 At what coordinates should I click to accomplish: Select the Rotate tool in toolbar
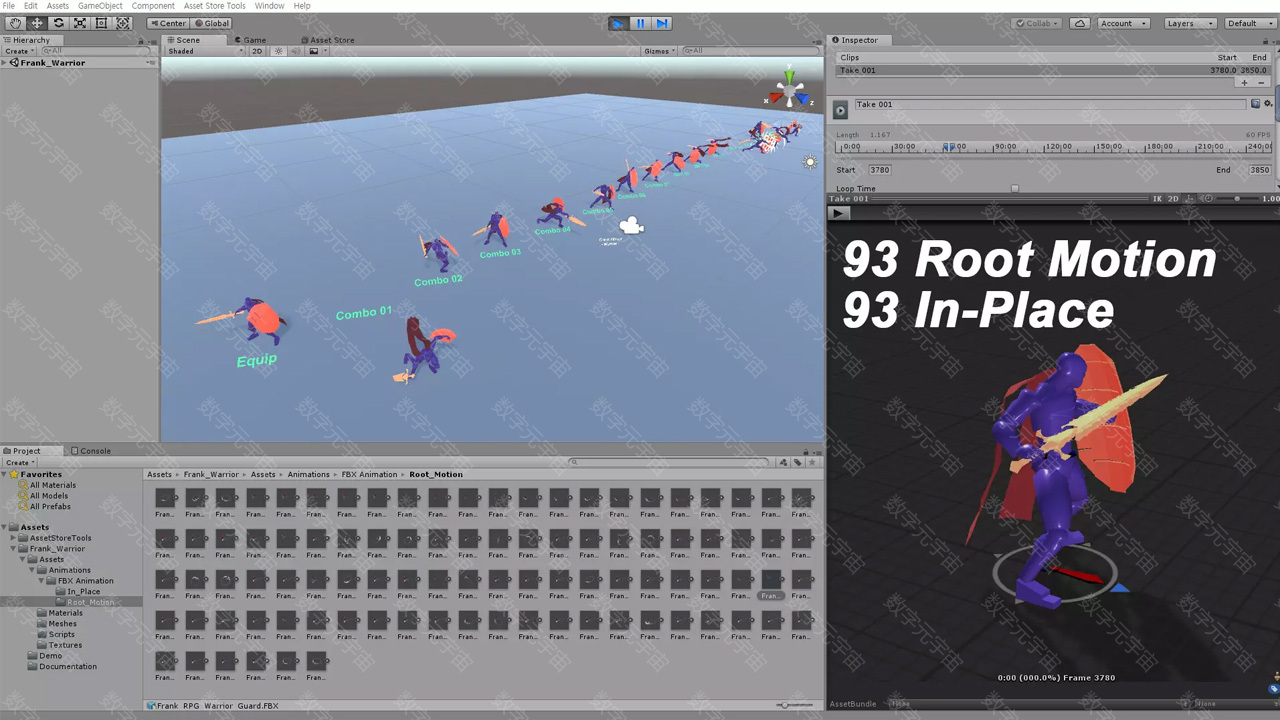click(58, 23)
